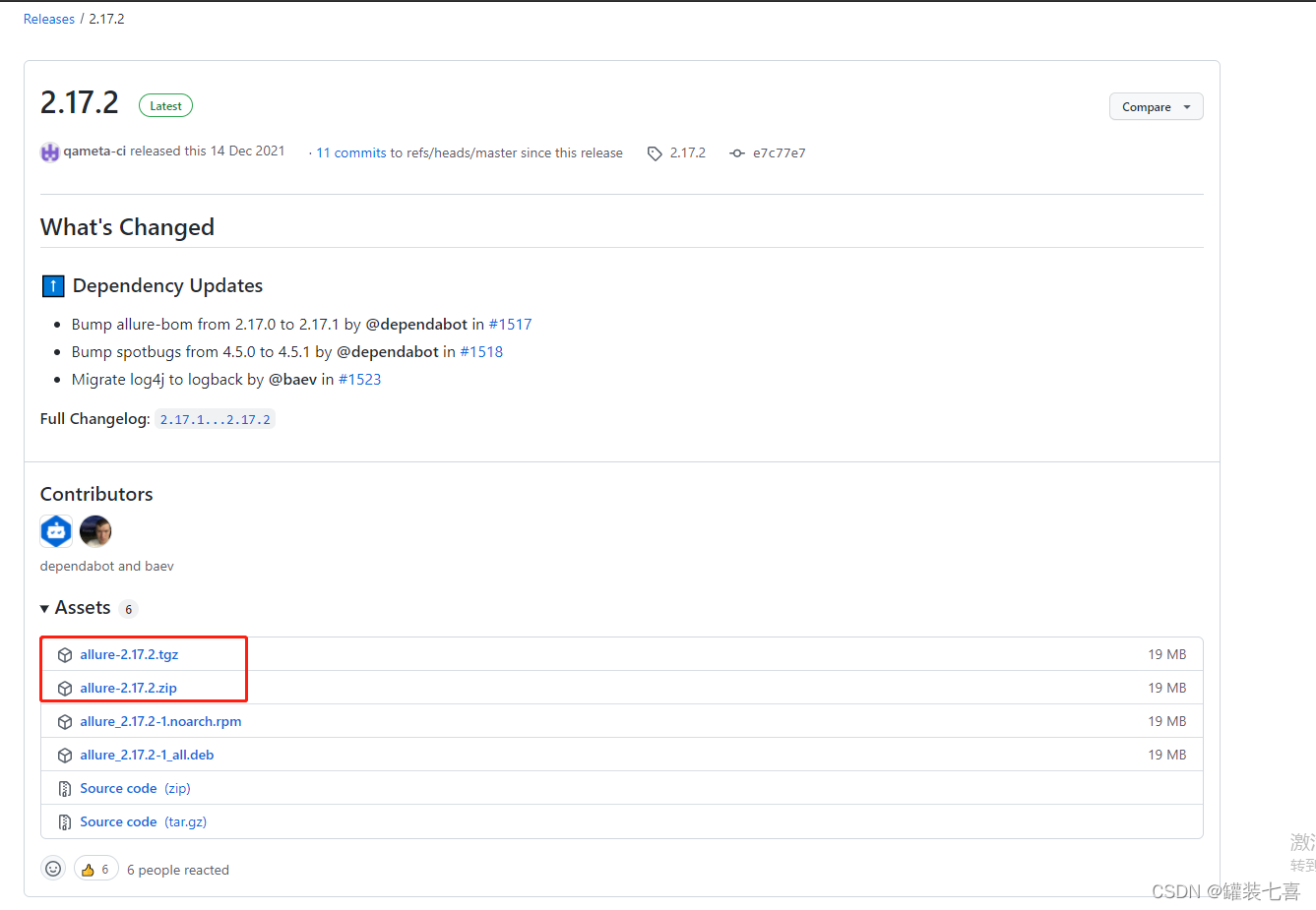
Task: Download Source code (tar.gz)
Action: (x=143, y=822)
